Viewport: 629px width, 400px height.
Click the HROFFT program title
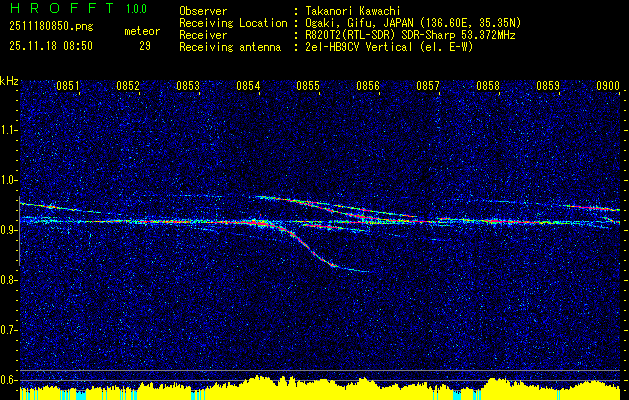coord(62,8)
